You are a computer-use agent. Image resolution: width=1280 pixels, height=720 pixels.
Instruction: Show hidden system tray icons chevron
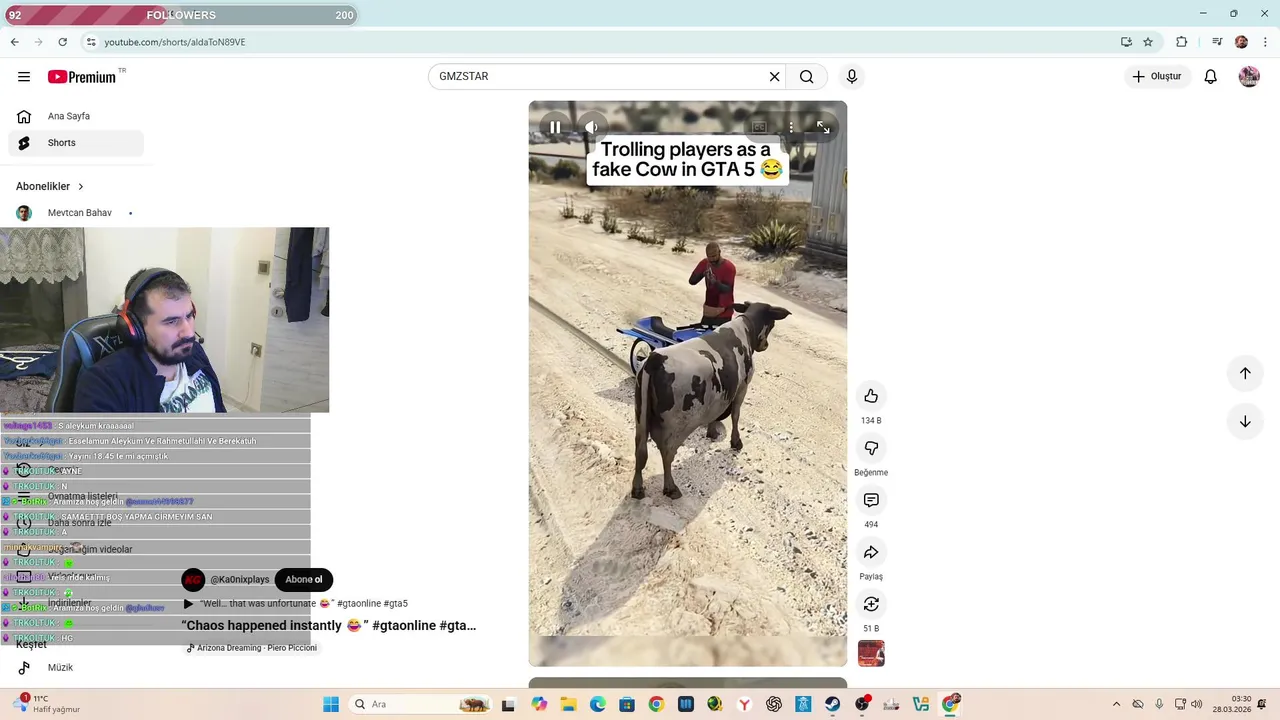coord(1117,704)
